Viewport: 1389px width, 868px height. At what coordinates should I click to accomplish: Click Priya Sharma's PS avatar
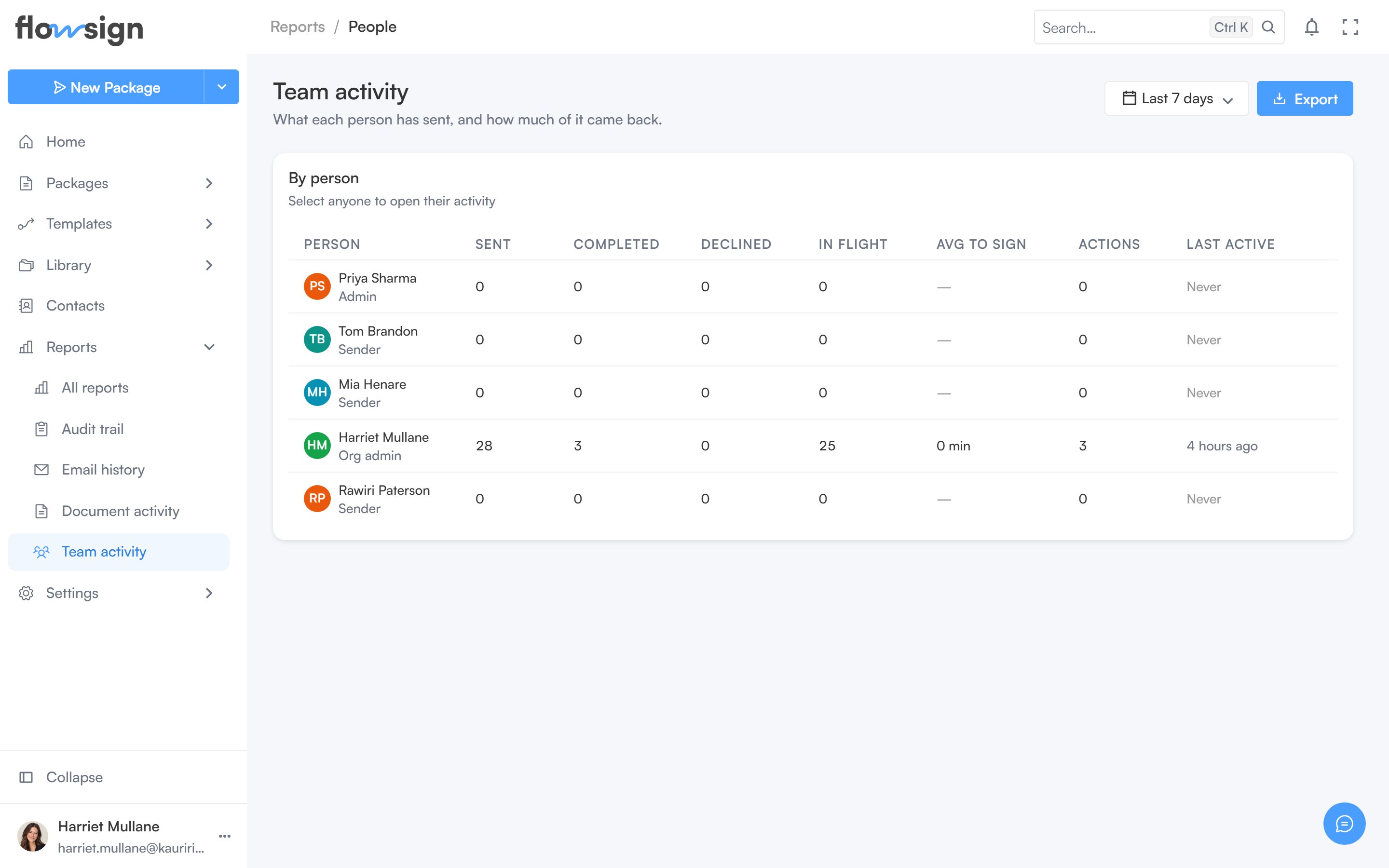coord(317,286)
